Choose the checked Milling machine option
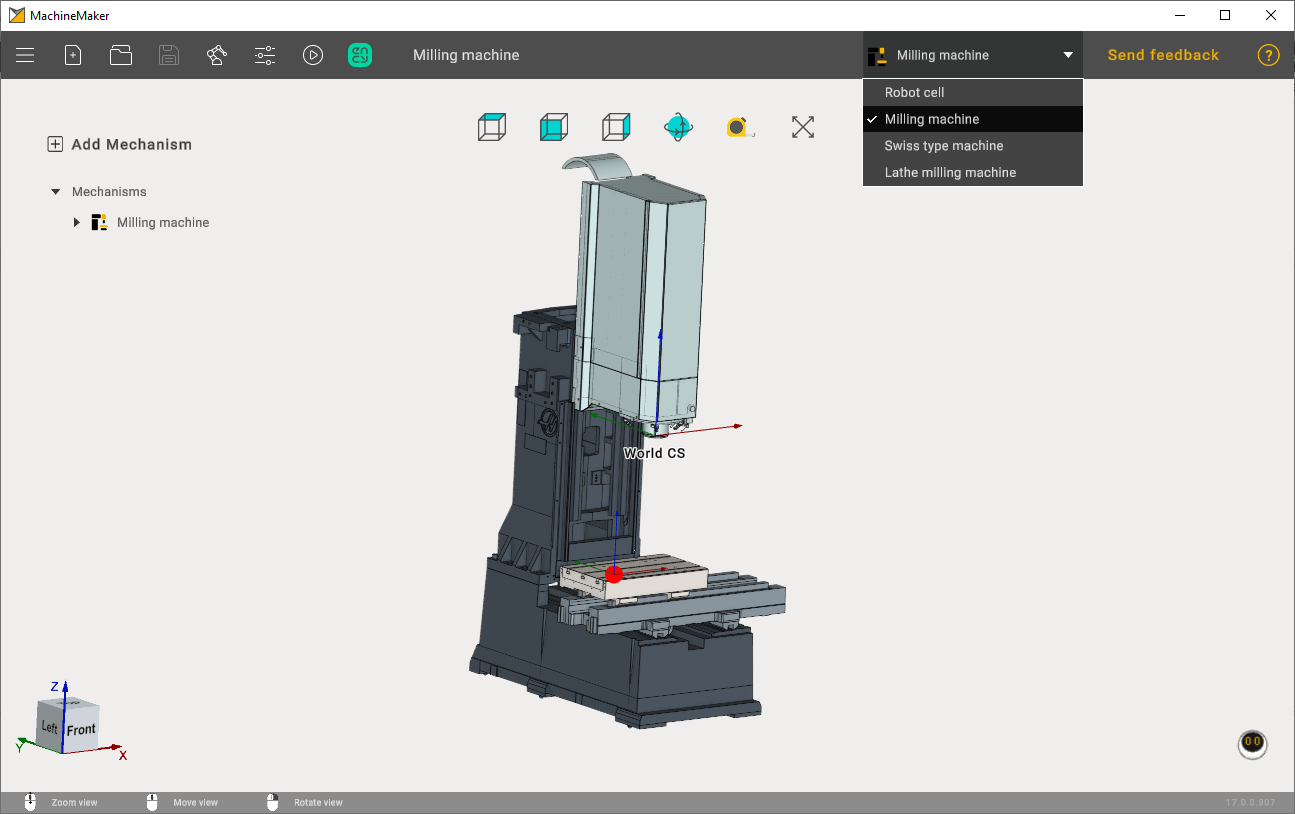 pos(973,119)
